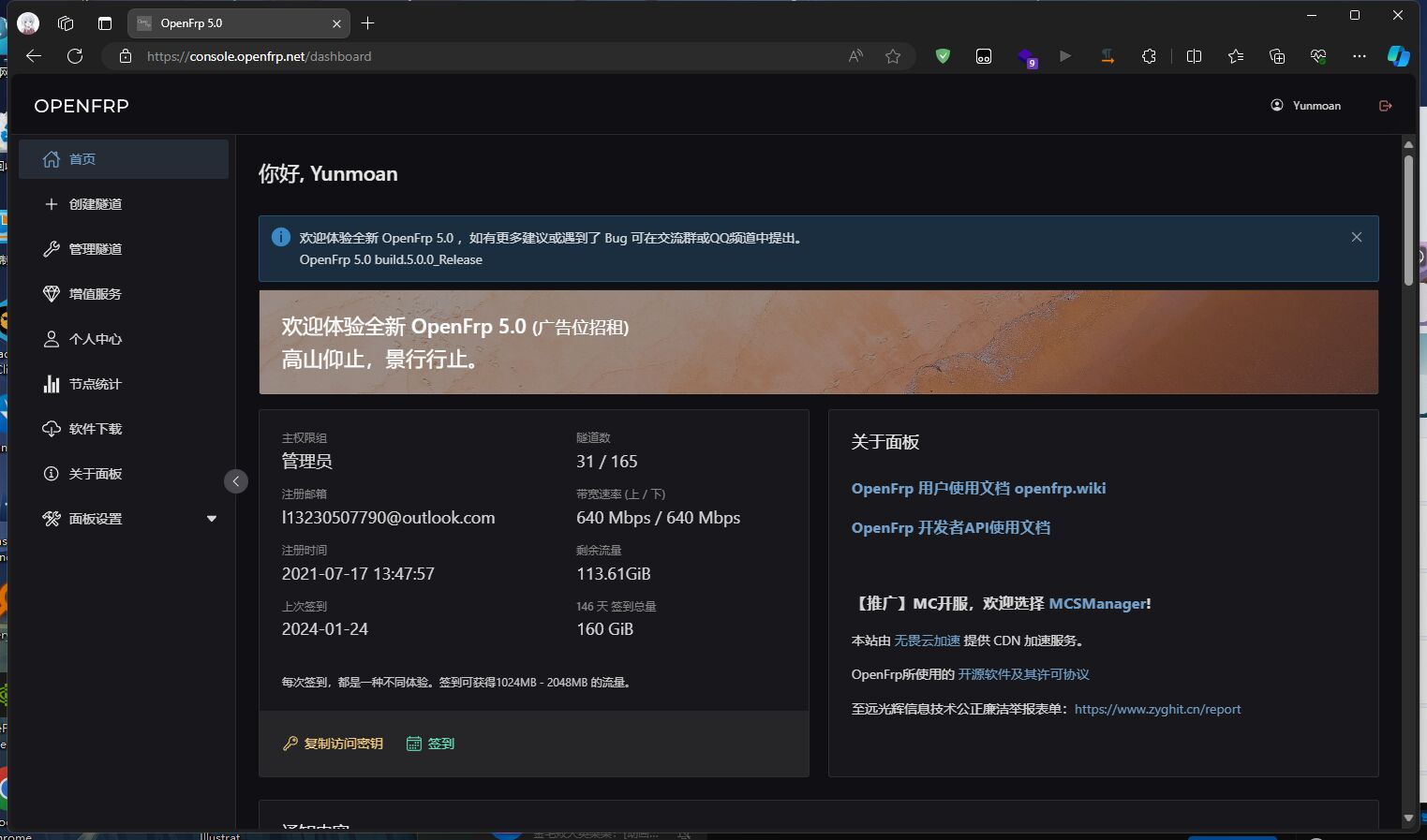Click the cloud download icon for 软件下载
Viewport: 1427px width, 840px height.
52,429
